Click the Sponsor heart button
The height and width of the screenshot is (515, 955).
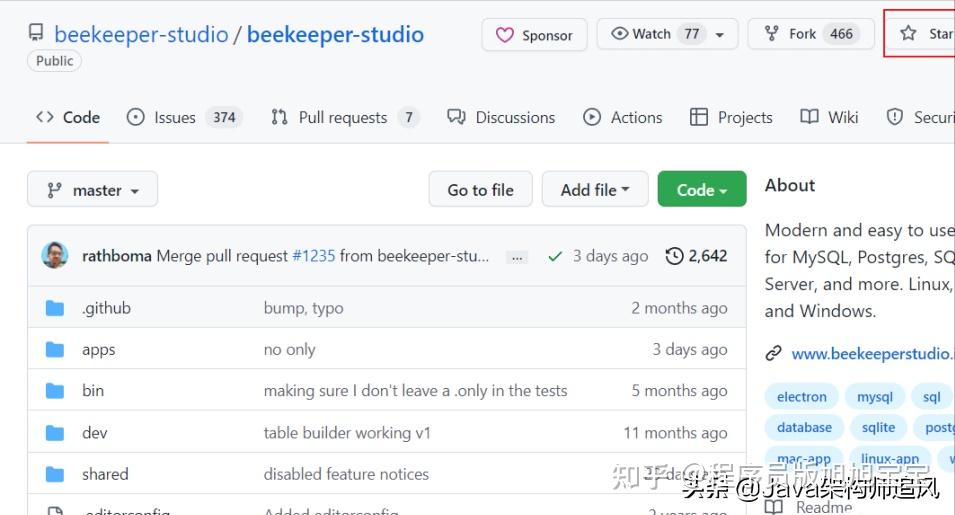[534, 35]
